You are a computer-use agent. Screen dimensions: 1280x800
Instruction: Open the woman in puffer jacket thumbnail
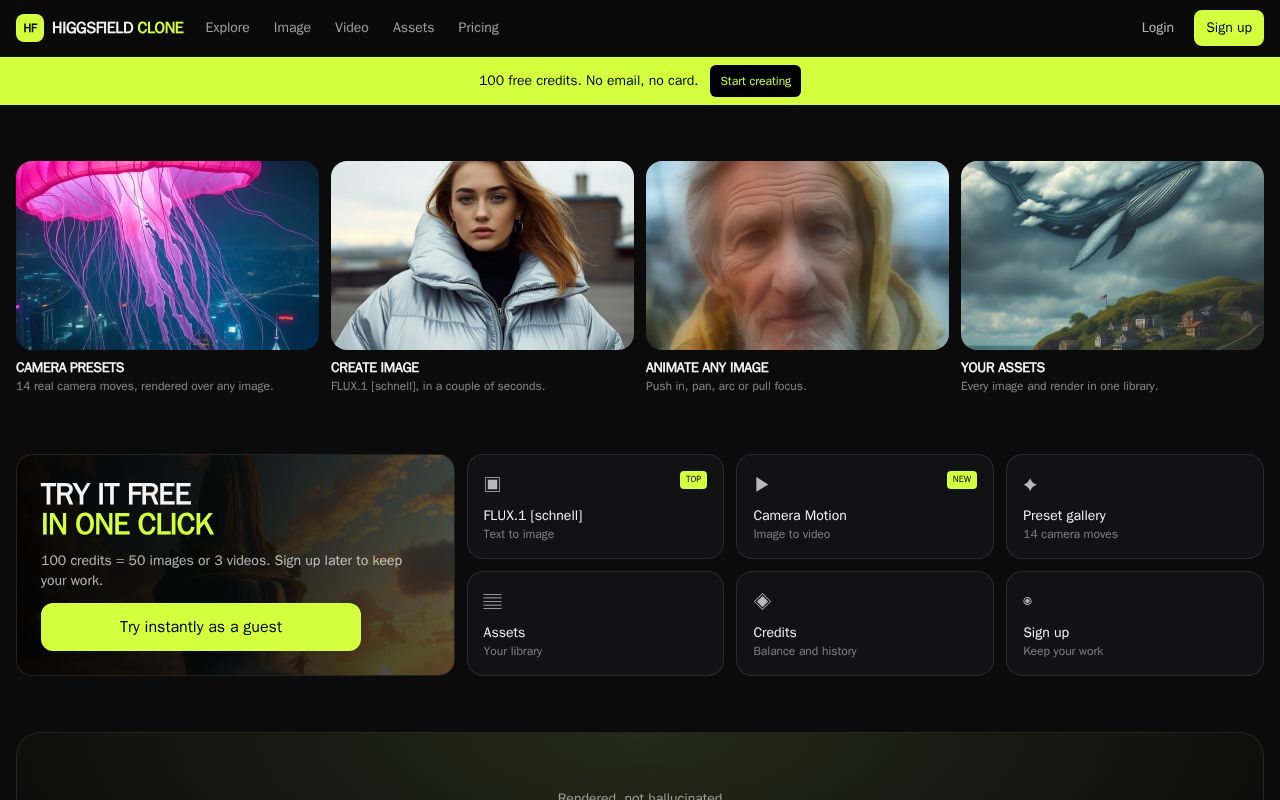482,255
